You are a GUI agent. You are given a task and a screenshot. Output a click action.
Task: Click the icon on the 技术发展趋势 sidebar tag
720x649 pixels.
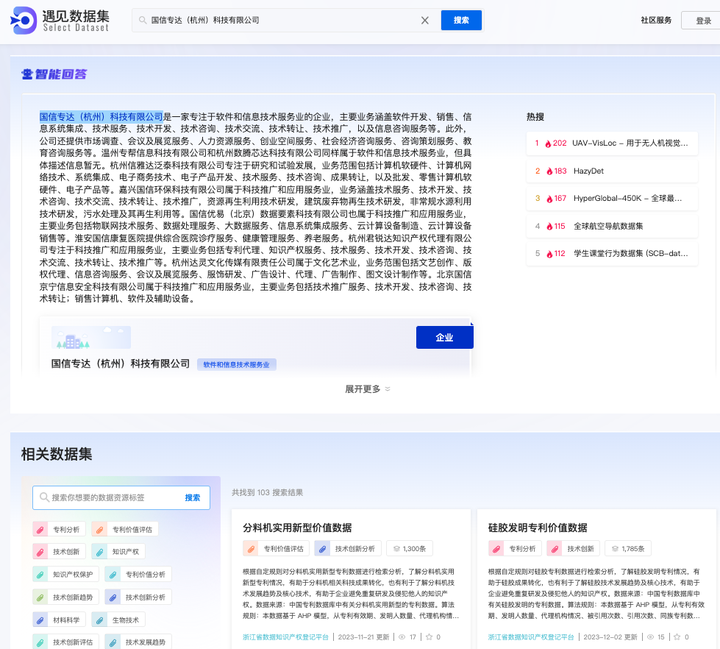click(x=112, y=642)
